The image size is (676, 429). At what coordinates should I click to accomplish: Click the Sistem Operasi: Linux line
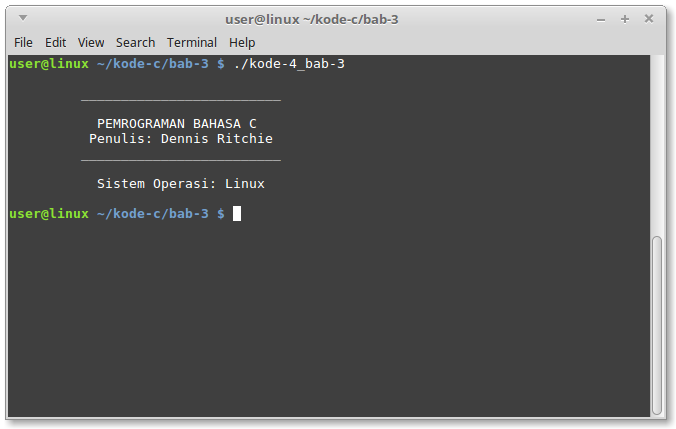[x=181, y=184]
